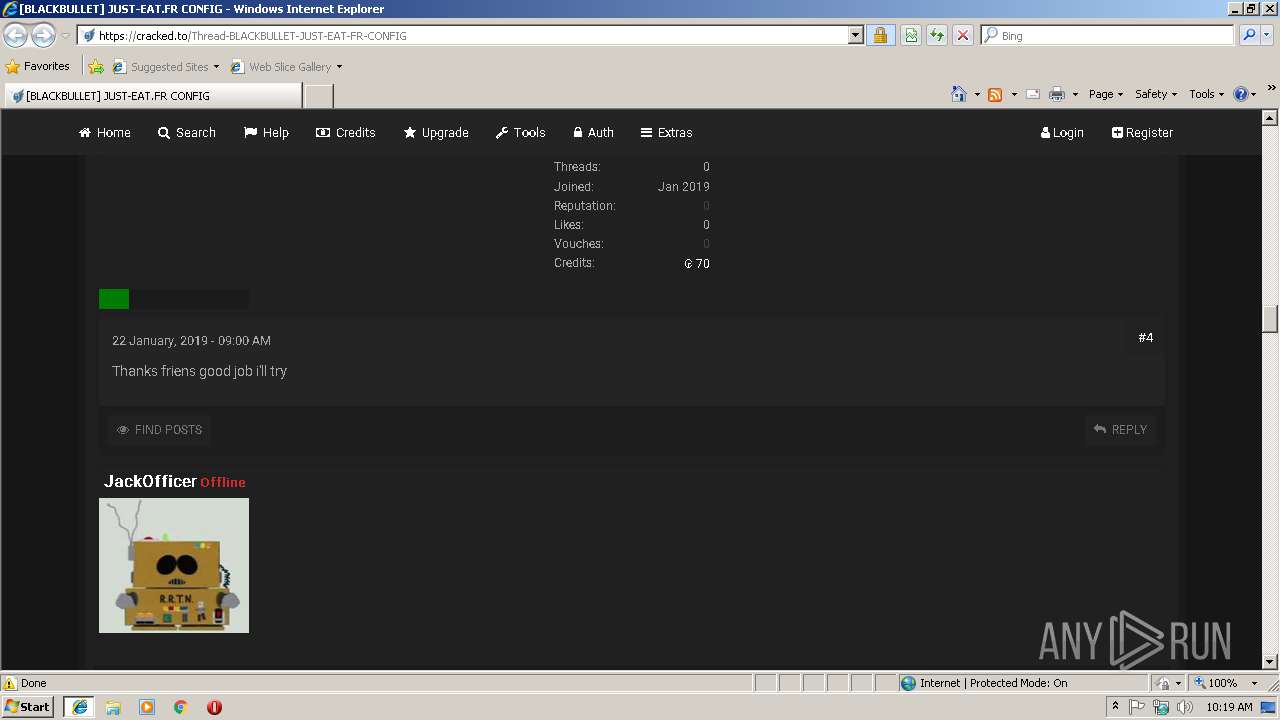
Task: Click JackOfficer's robot avatar image
Action: 174,565
